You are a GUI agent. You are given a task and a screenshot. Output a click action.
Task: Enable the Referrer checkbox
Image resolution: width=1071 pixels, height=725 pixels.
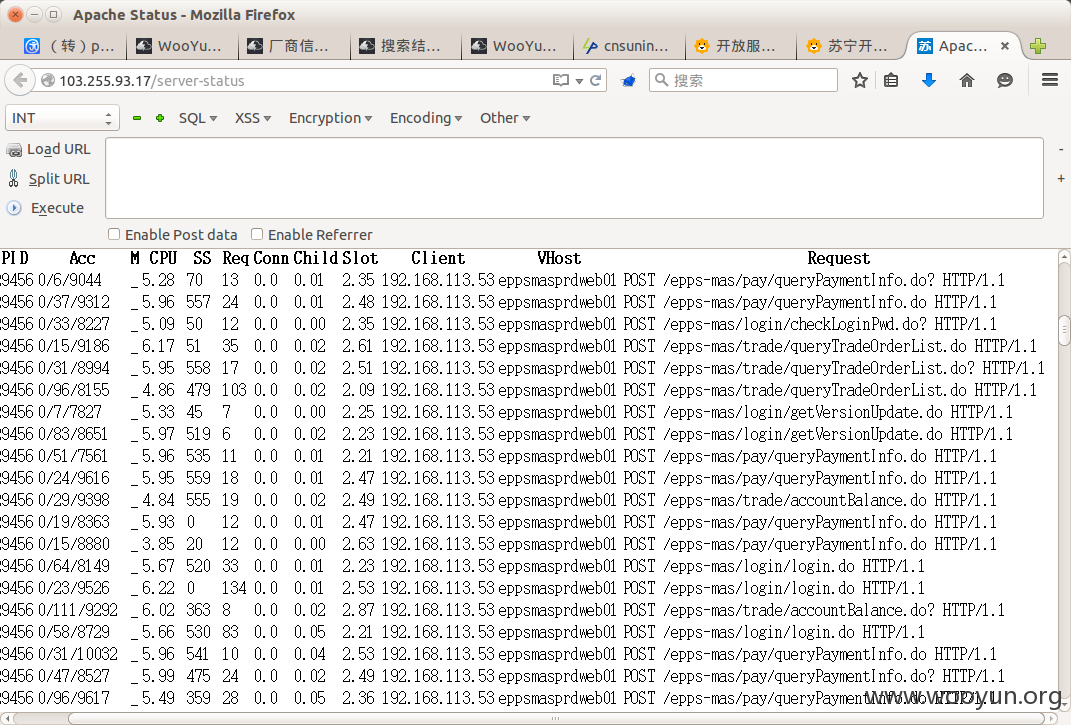pos(257,234)
